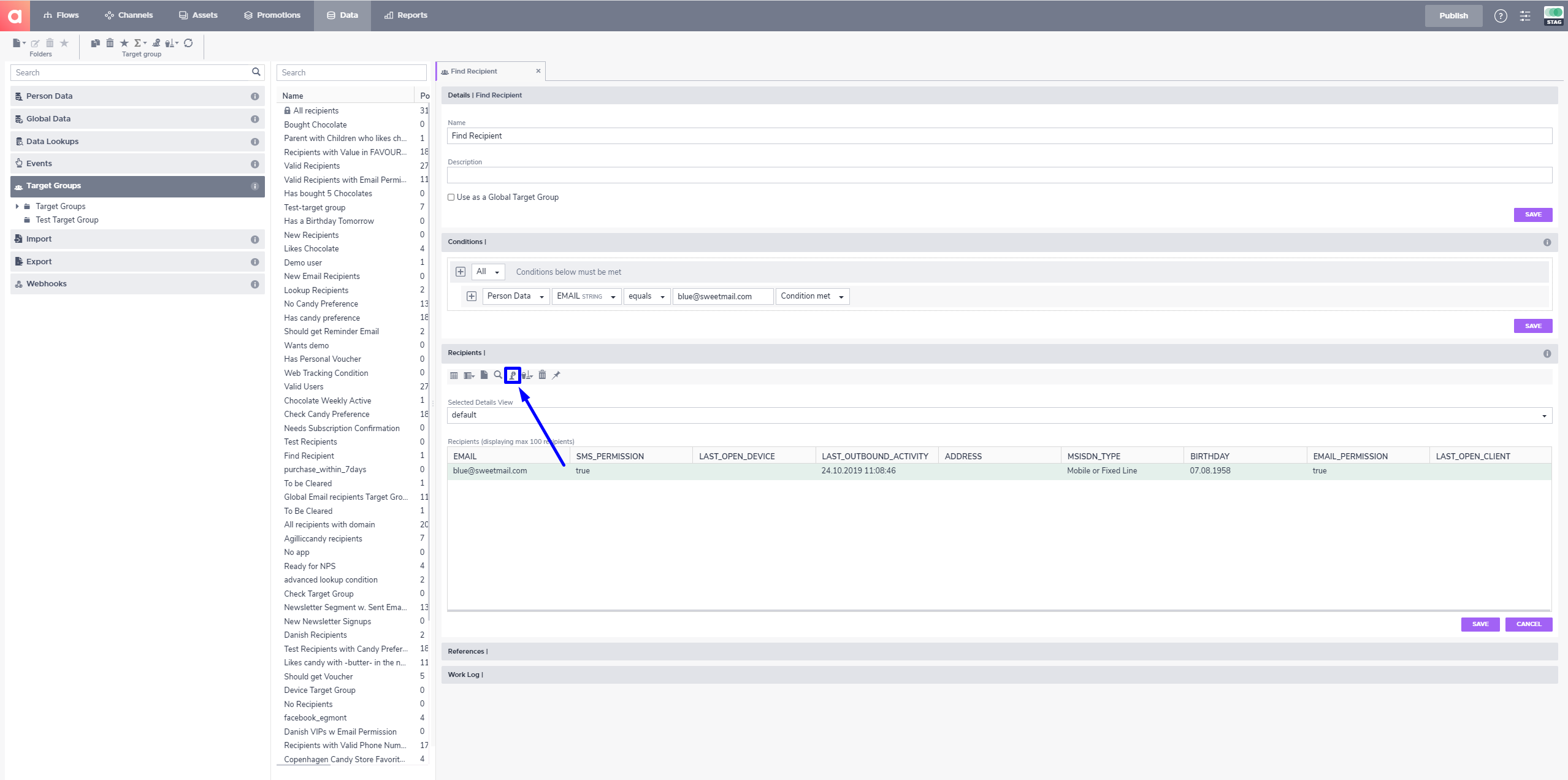Click the Person Data info icon
Screen dimensions: 1568x780
[x=254, y=96]
